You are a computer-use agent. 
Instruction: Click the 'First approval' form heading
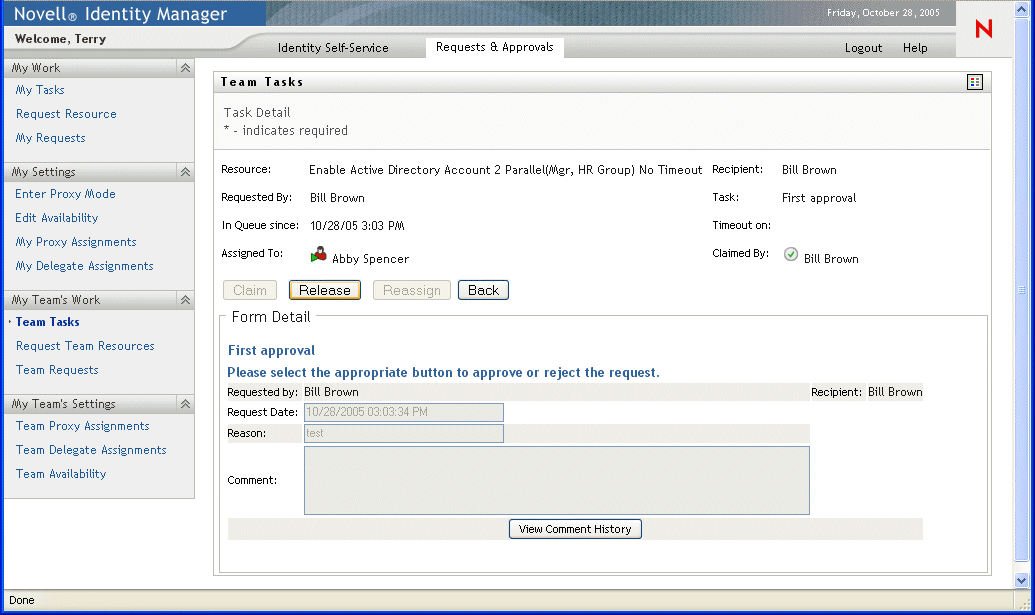click(x=271, y=350)
